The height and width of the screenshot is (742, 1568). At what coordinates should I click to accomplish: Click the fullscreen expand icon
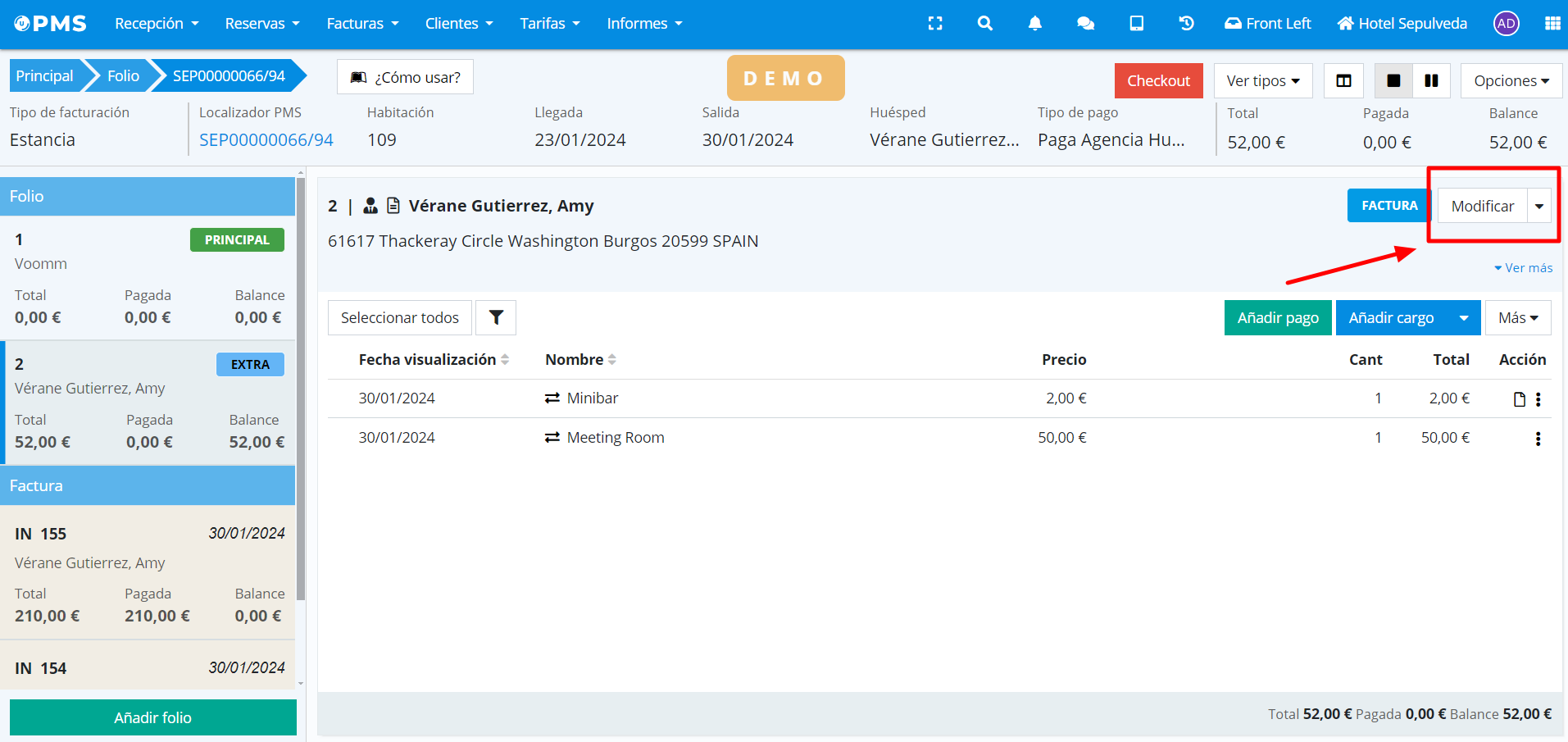[934, 24]
